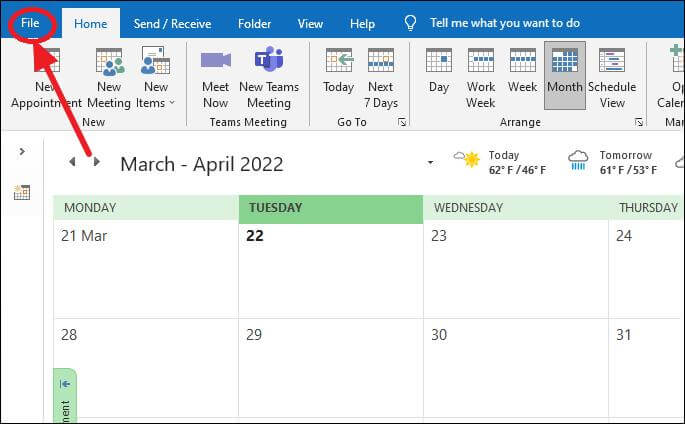The image size is (685, 424).
Task: Advance calendar with the forward arrow
Action: point(97,162)
